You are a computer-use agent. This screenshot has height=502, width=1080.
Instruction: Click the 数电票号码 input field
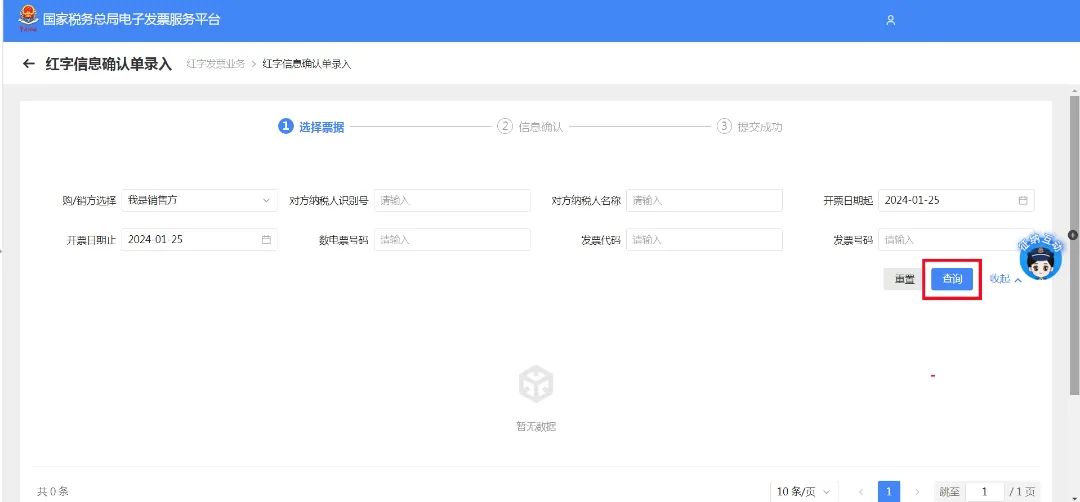coord(452,240)
